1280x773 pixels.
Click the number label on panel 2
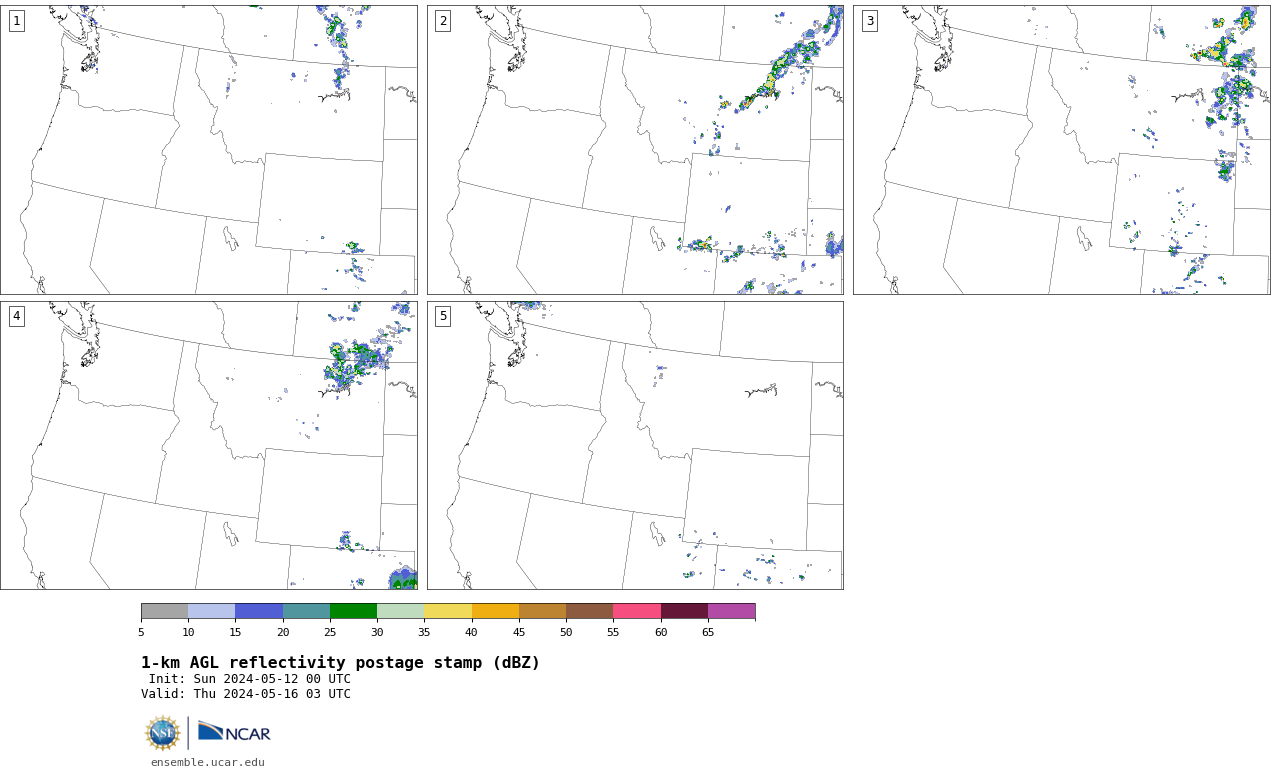coord(443,21)
